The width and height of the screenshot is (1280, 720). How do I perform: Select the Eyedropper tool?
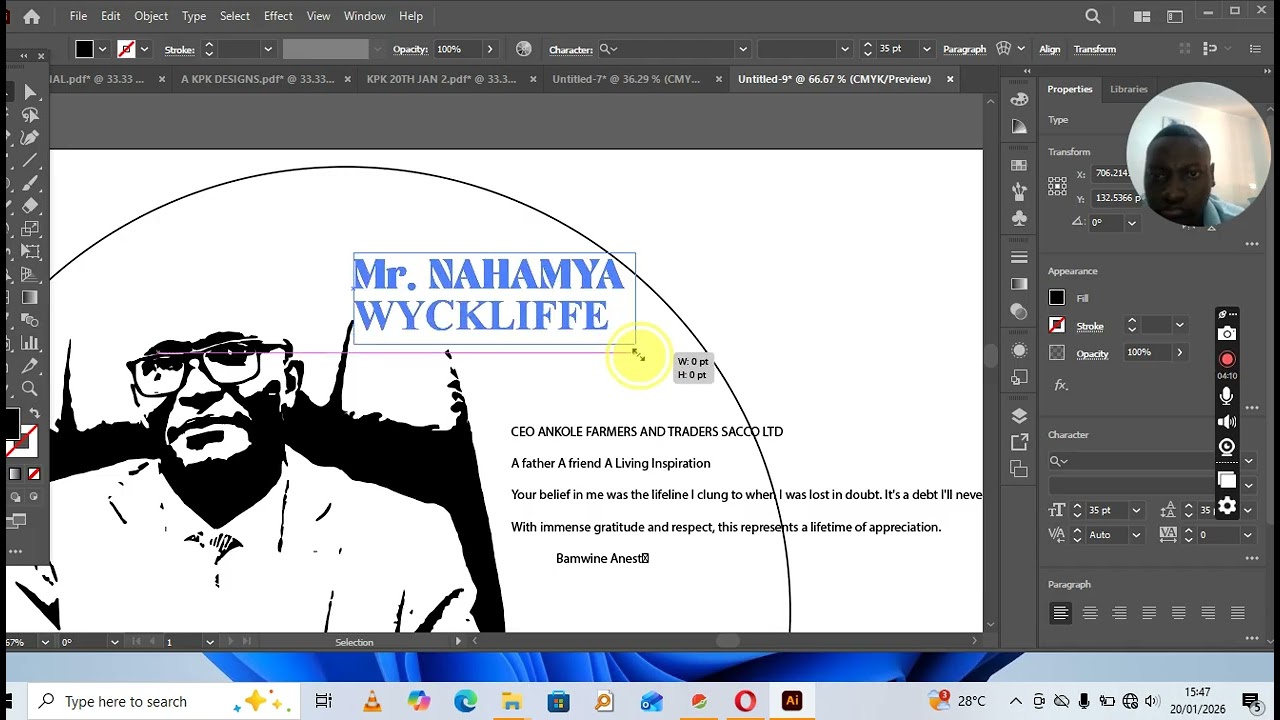click(x=30, y=367)
